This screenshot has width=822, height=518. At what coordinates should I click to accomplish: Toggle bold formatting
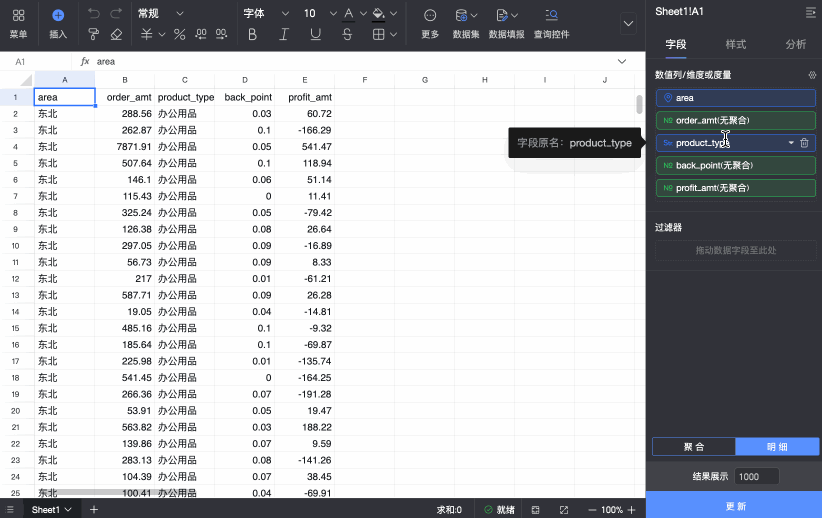[x=252, y=34]
